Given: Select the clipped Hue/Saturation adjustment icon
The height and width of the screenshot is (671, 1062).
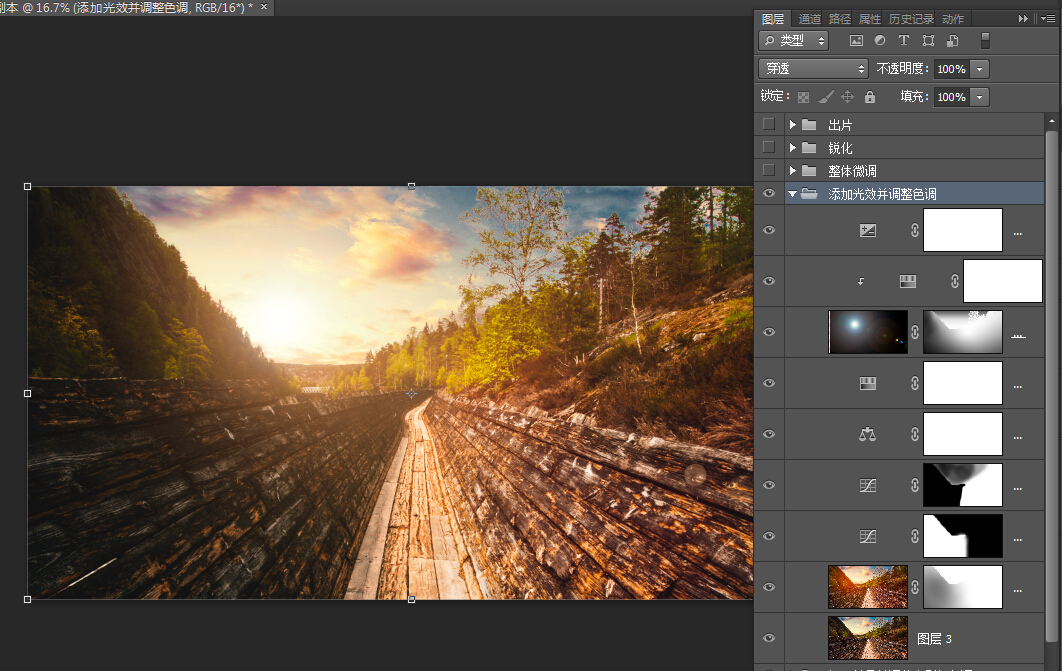Looking at the screenshot, I should click(908, 281).
